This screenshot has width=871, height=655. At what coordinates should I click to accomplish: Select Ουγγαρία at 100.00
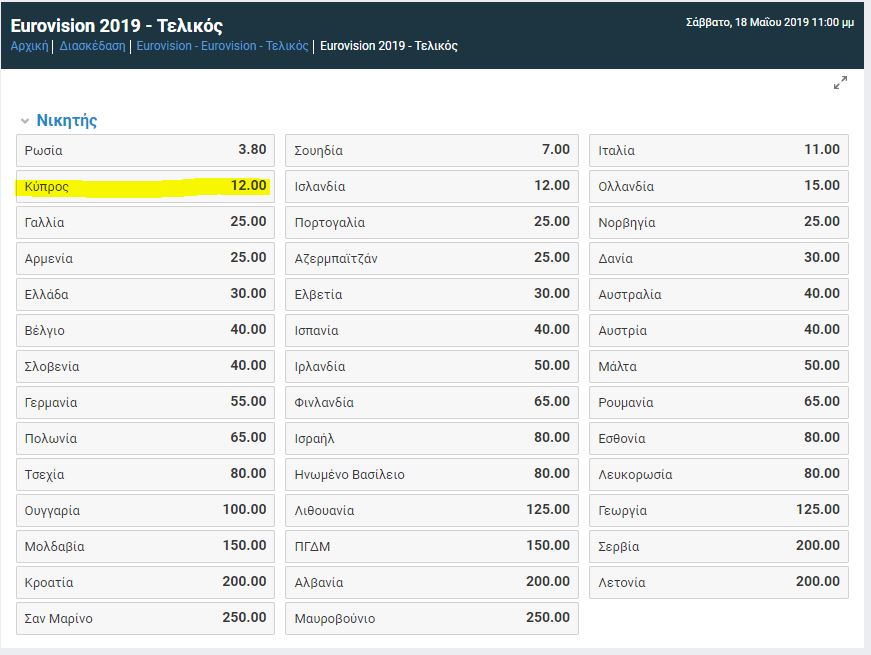146,511
